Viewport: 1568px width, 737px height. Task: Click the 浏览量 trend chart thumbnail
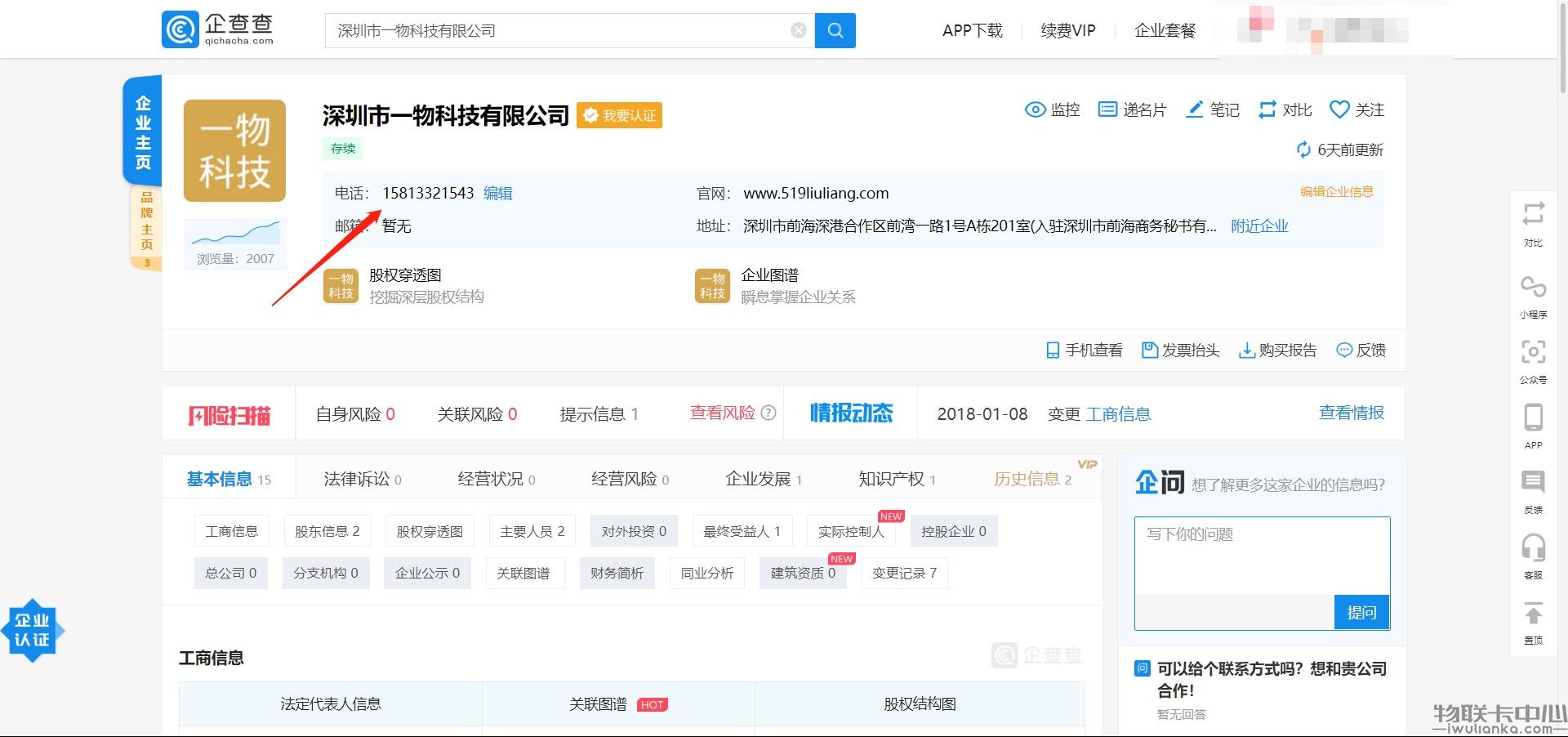[x=235, y=234]
